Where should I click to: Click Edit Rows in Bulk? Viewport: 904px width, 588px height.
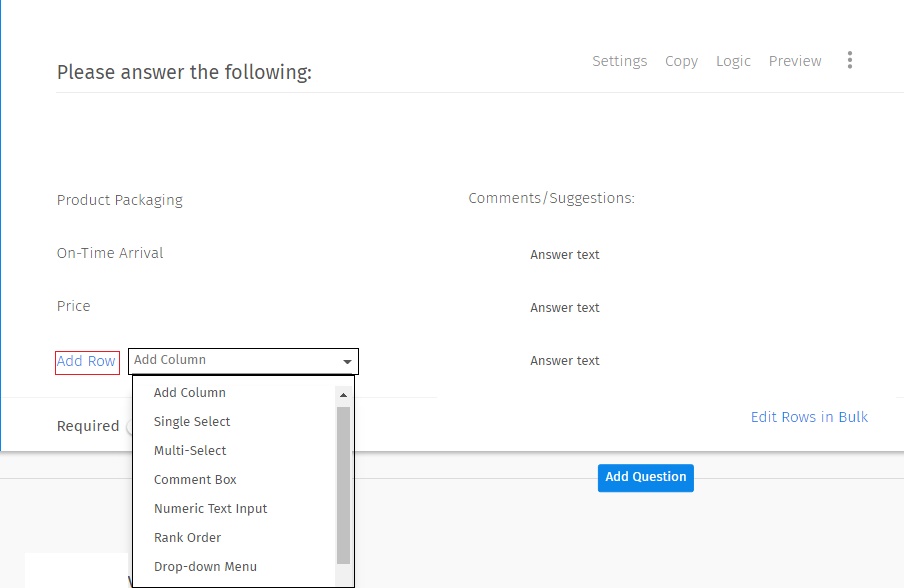(x=809, y=417)
